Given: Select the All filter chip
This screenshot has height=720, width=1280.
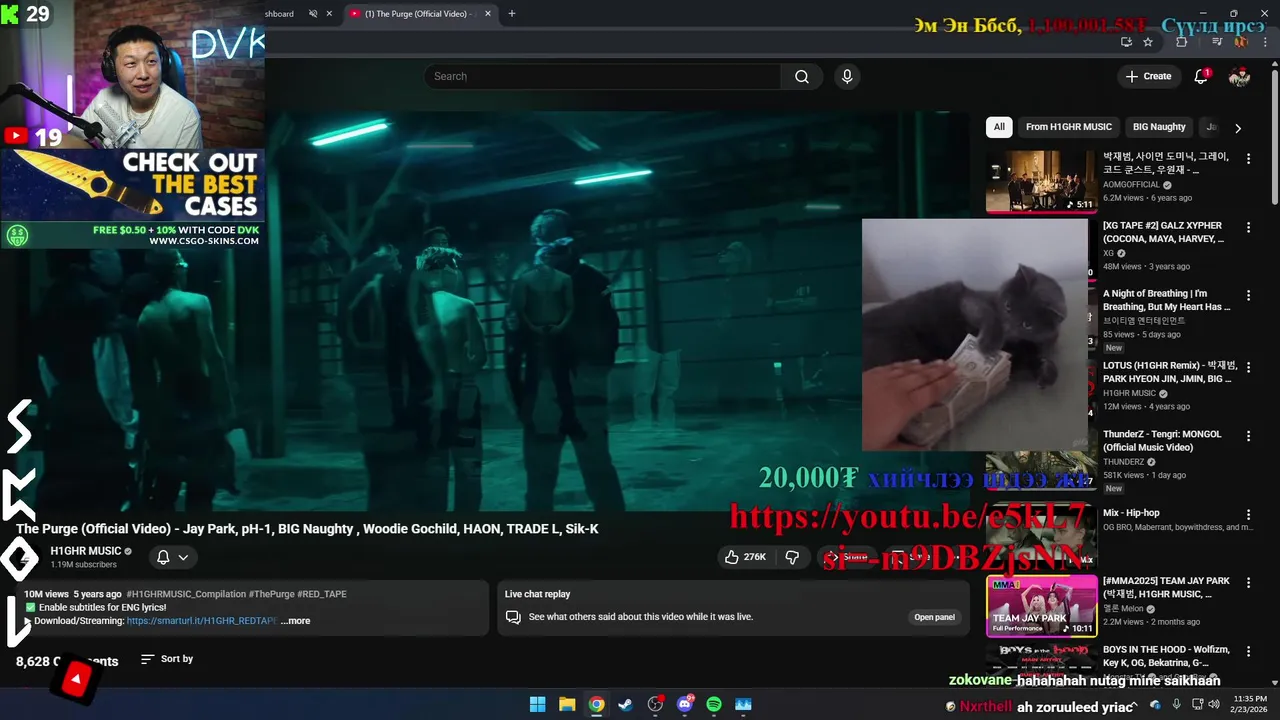Looking at the screenshot, I should [999, 127].
